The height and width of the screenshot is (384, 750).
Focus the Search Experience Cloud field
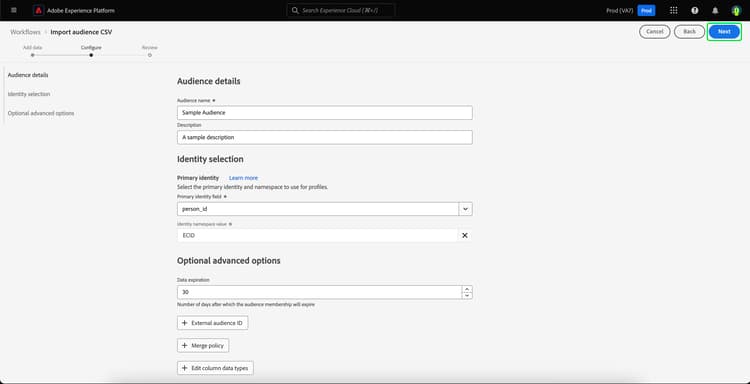(341, 11)
